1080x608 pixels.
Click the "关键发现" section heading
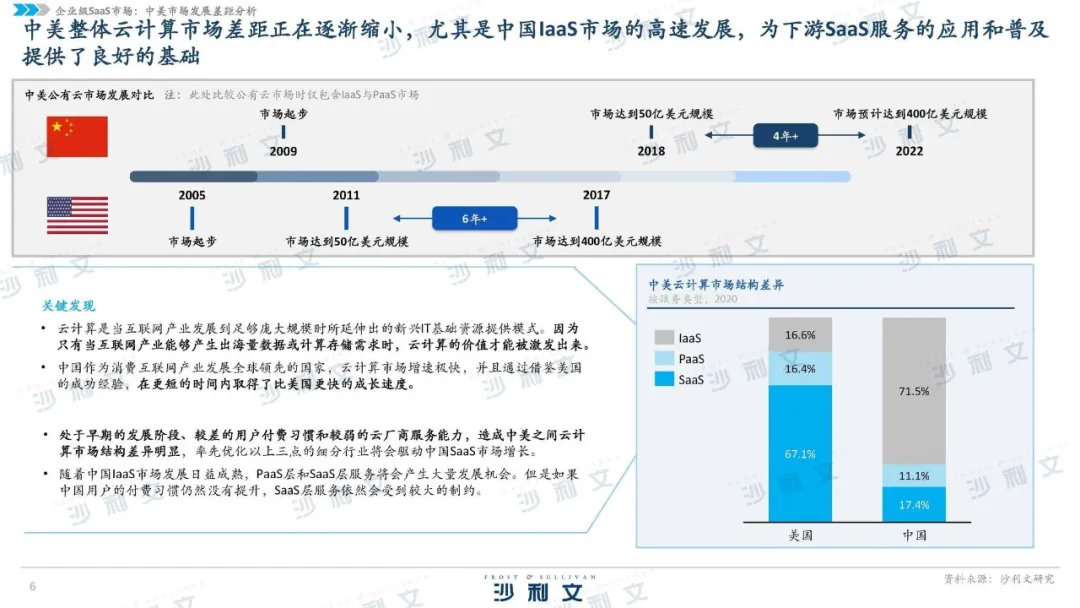69,306
